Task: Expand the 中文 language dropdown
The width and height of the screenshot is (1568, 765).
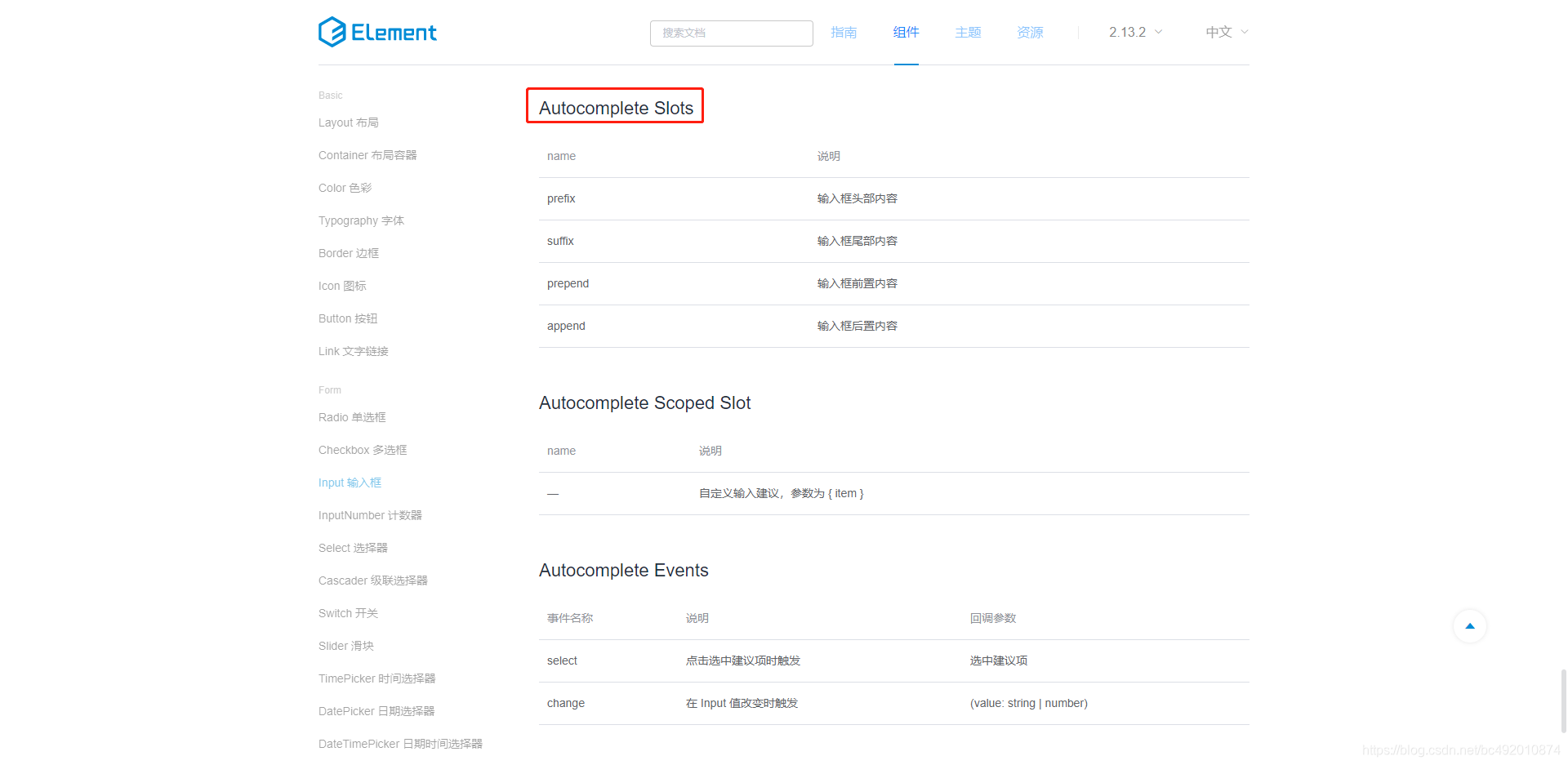Action: 1227,32
